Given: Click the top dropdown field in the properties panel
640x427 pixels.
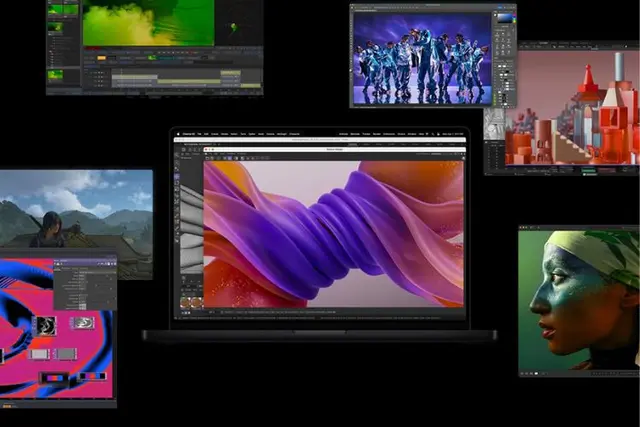Looking at the screenshot, I should point(97,272).
